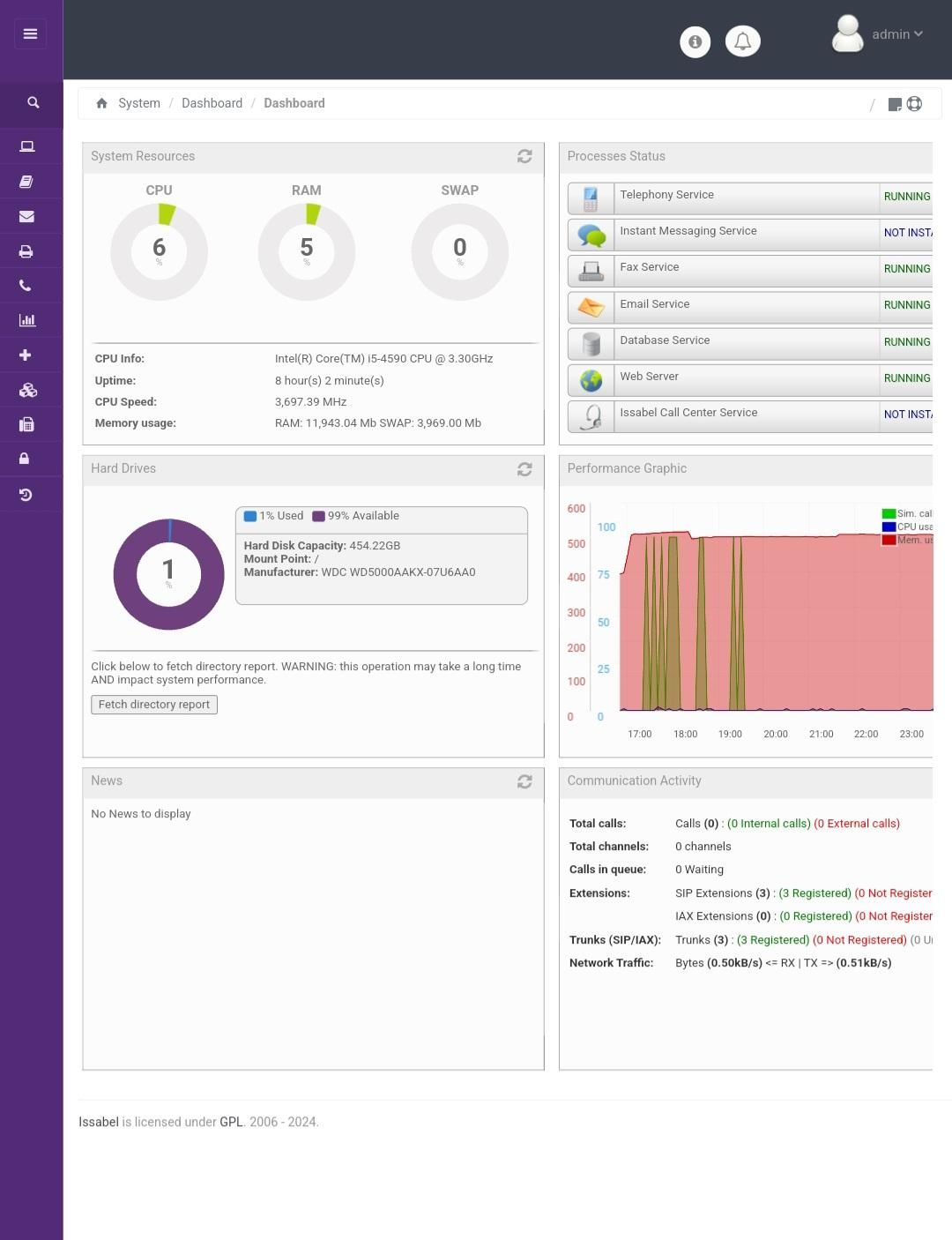Viewport: 952px width, 1240px height.
Task: Click the home icon in breadcrumb
Action: (101, 103)
